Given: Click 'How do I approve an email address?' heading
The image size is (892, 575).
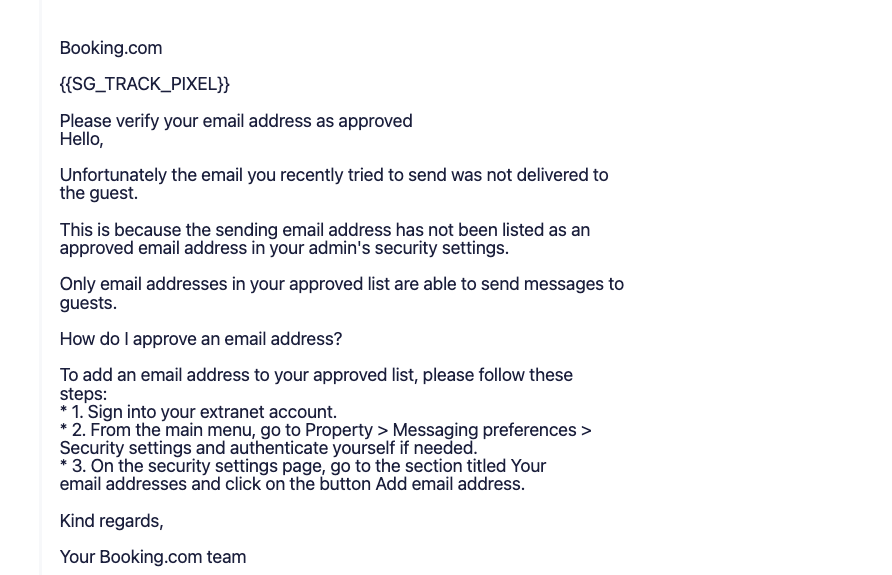Looking at the screenshot, I should click(201, 339).
